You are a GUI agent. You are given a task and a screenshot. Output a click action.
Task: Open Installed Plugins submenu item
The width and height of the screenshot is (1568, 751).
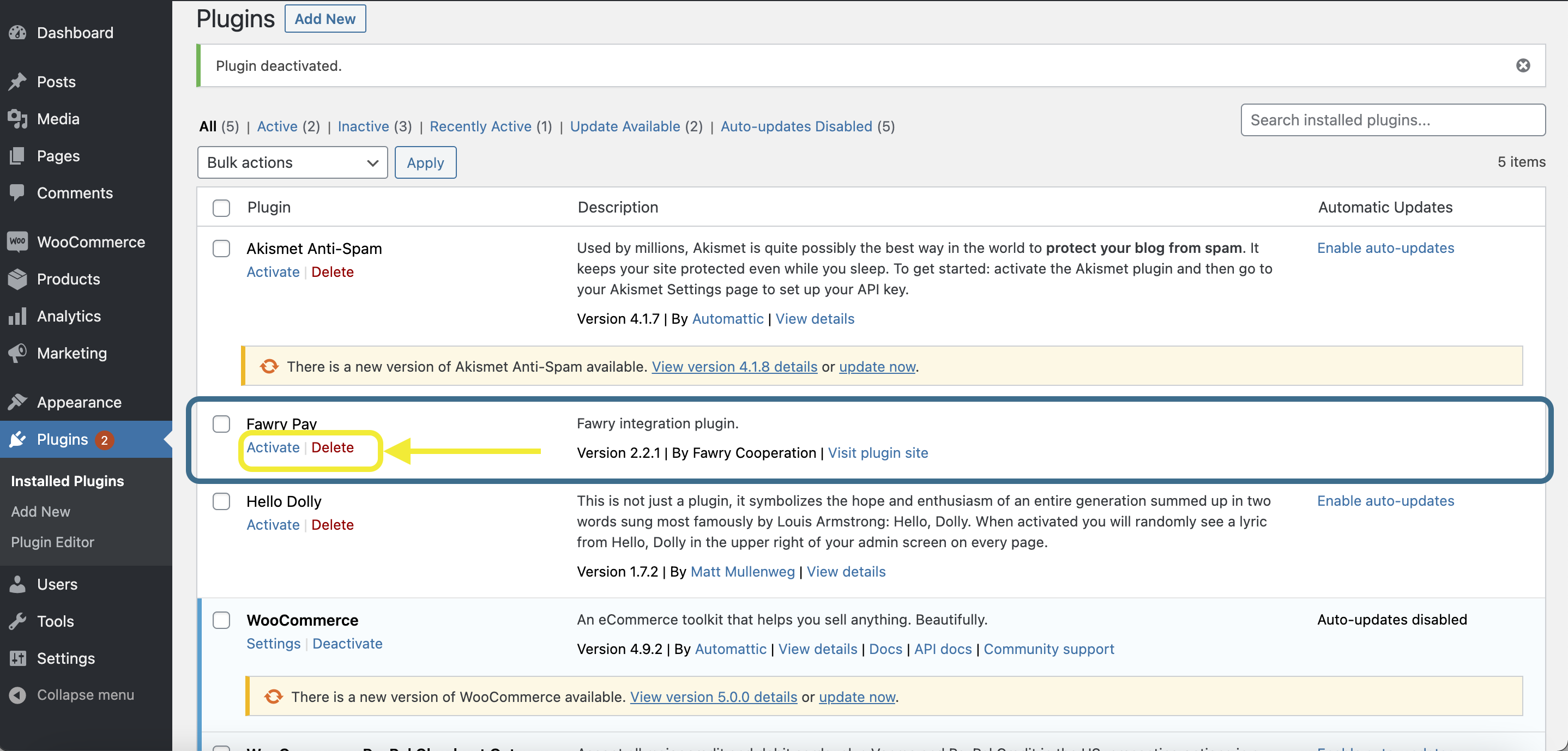click(x=68, y=481)
